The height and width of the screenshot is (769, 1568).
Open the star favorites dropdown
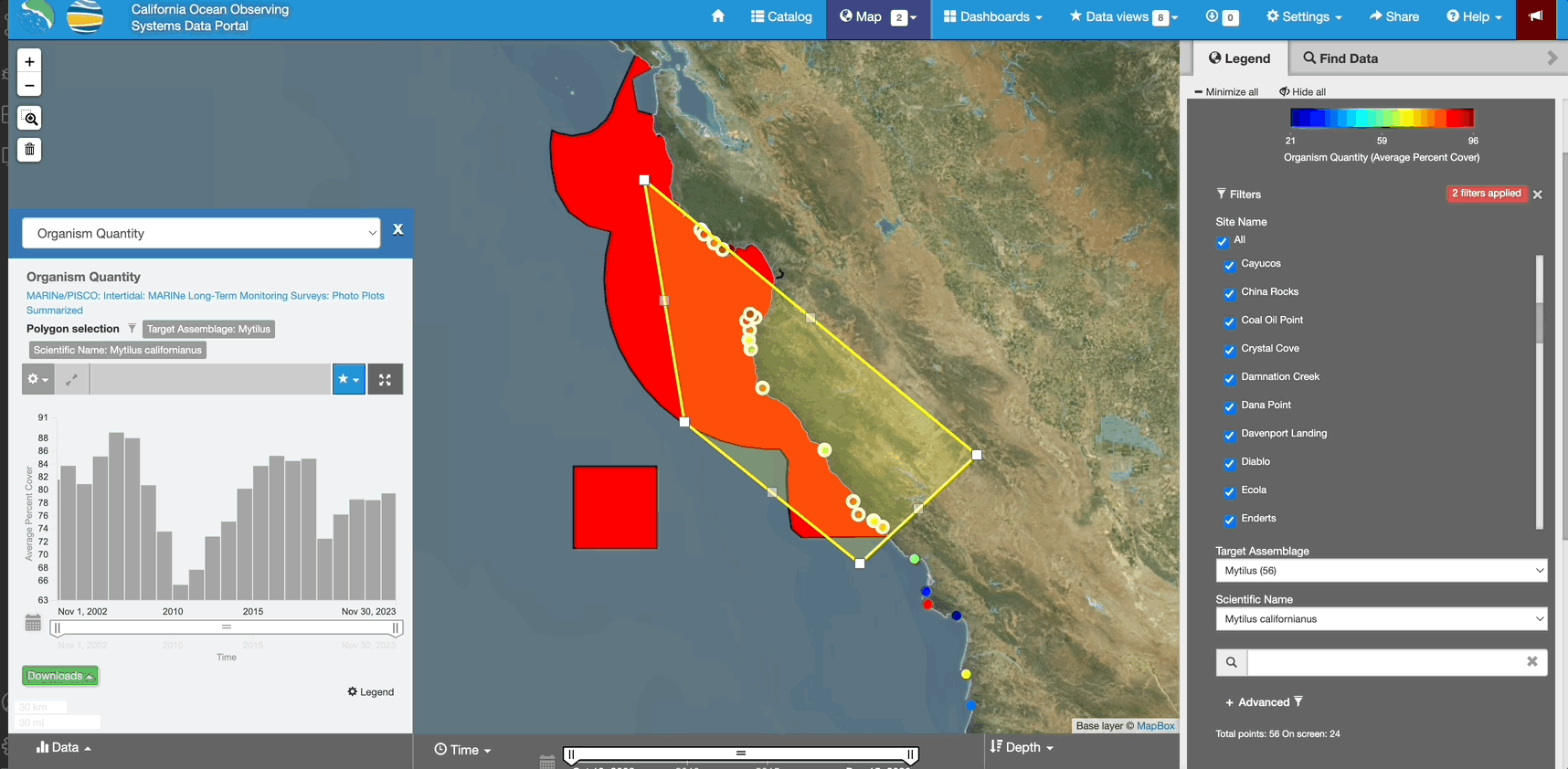(x=348, y=379)
